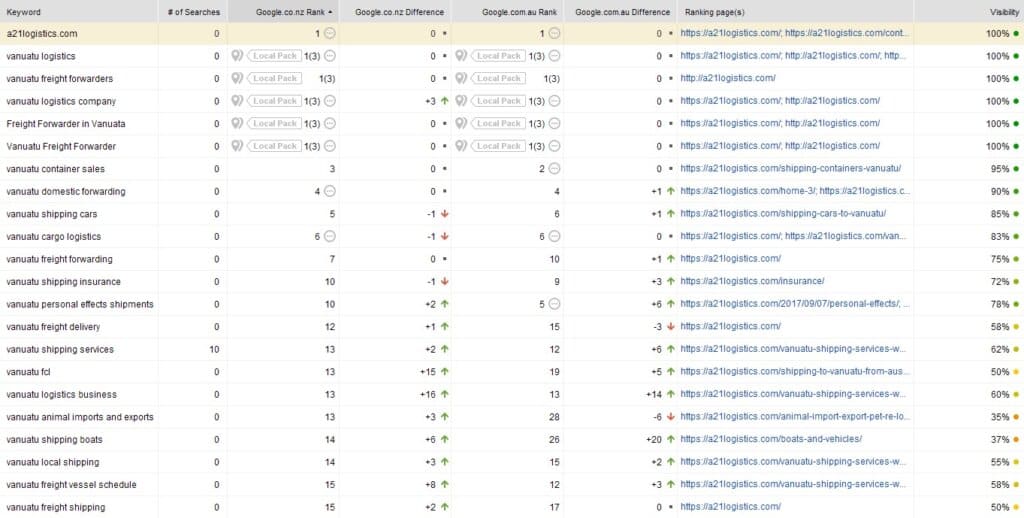Viewport: 1024px width, 518px height.
Task: Click Google.co.nz map pin icon in vanuatu freight forwarders row
Action: pos(237,78)
